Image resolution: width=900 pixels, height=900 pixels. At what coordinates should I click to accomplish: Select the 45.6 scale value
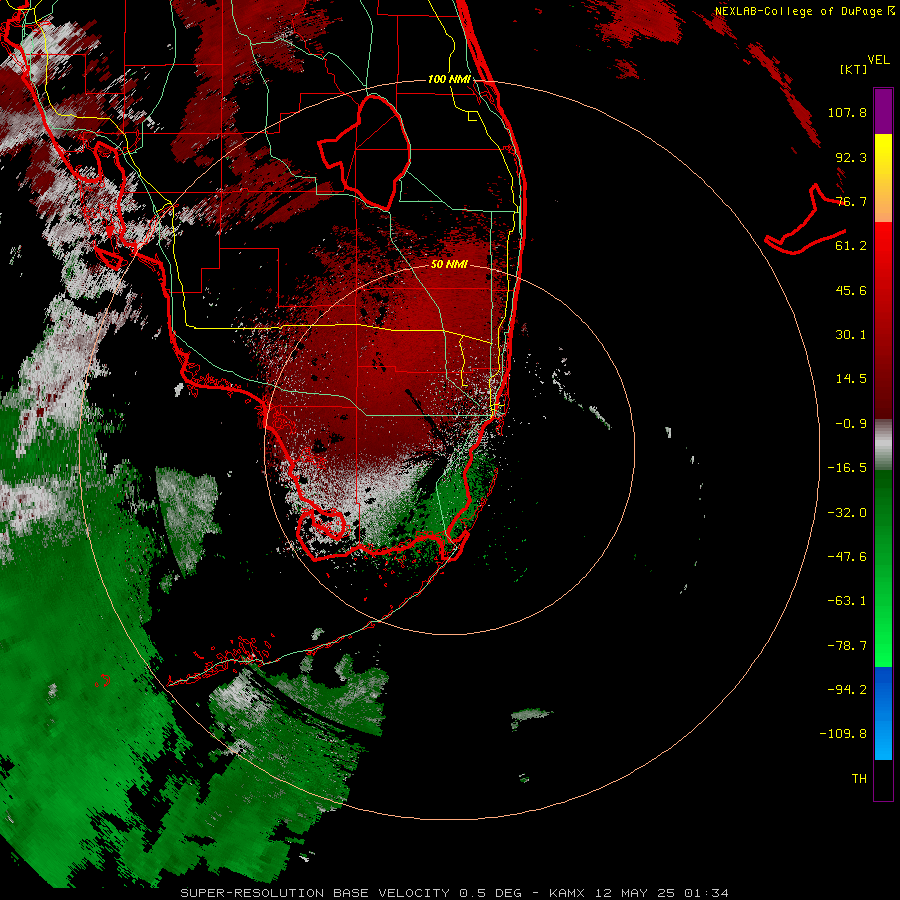851,290
